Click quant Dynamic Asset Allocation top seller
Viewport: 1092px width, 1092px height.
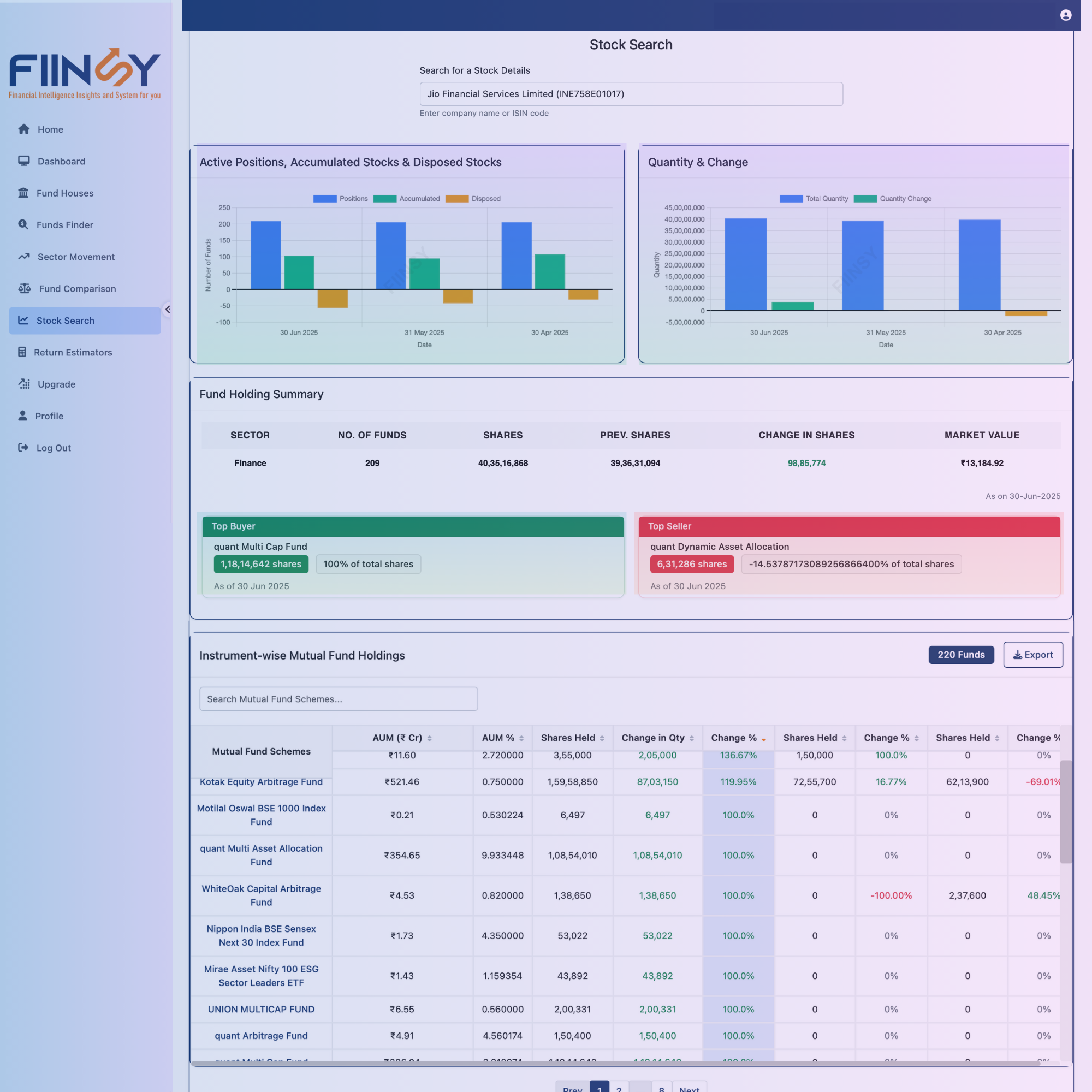point(719,547)
